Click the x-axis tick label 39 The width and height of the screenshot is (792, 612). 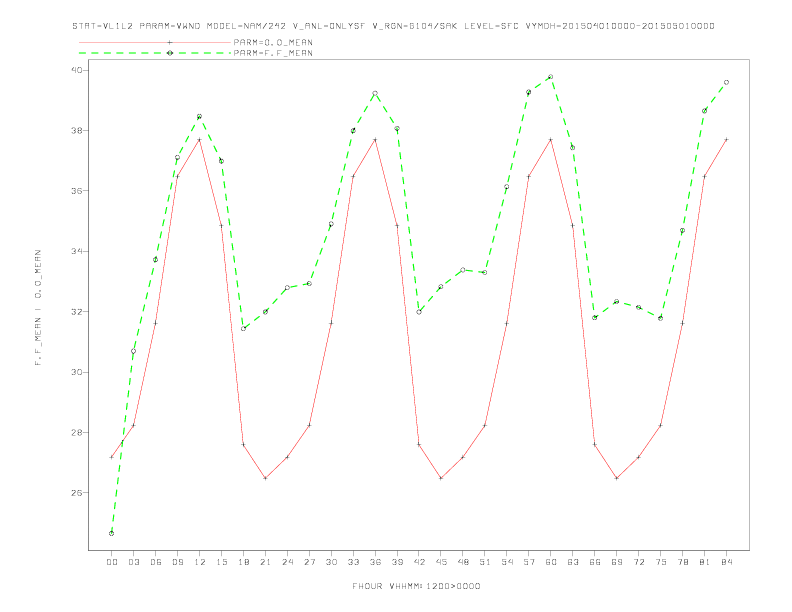397,562
